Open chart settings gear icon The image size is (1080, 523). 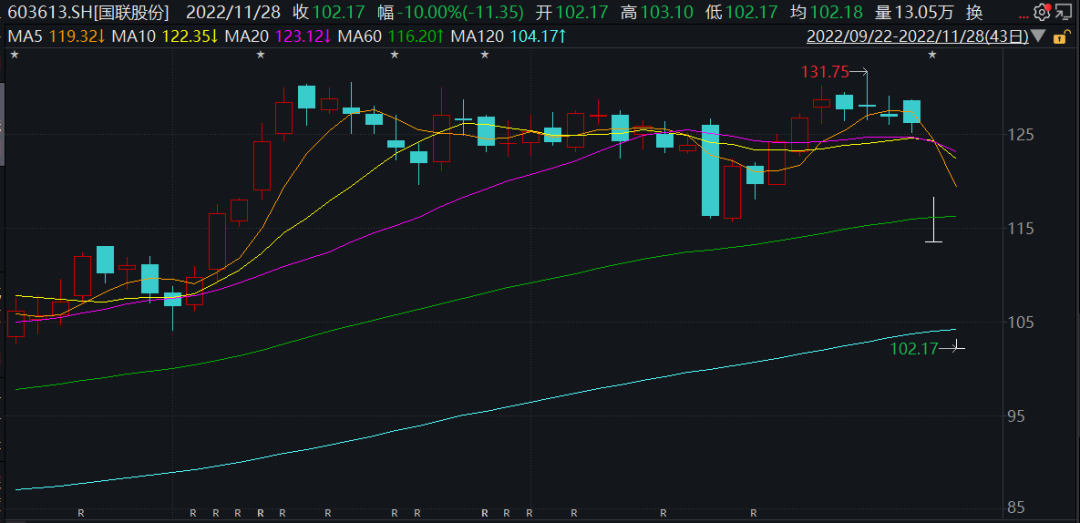pyautogui.click(x=1041, y=13)
